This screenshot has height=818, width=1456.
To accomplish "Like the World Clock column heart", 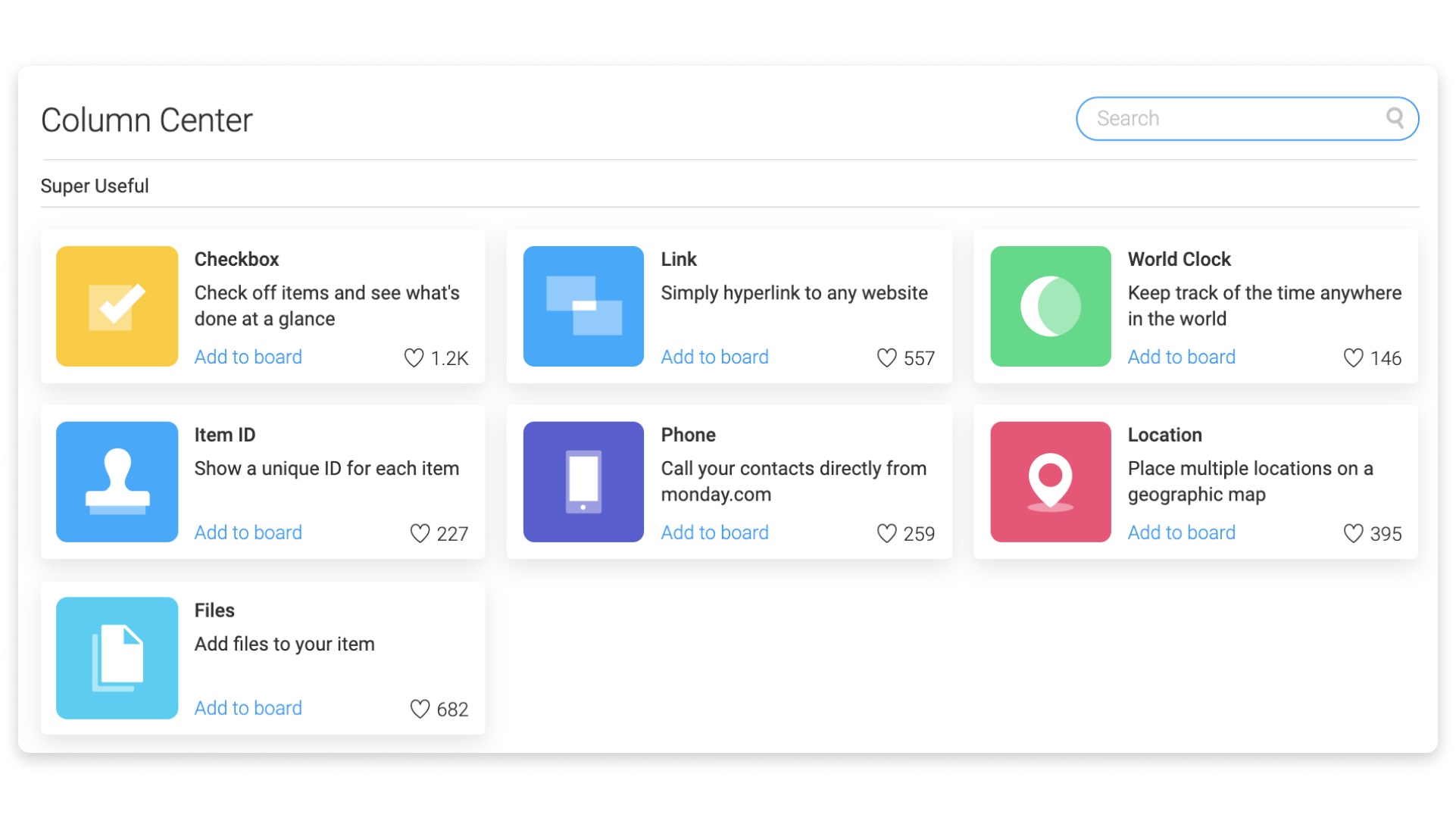I will pos(1353,357).
